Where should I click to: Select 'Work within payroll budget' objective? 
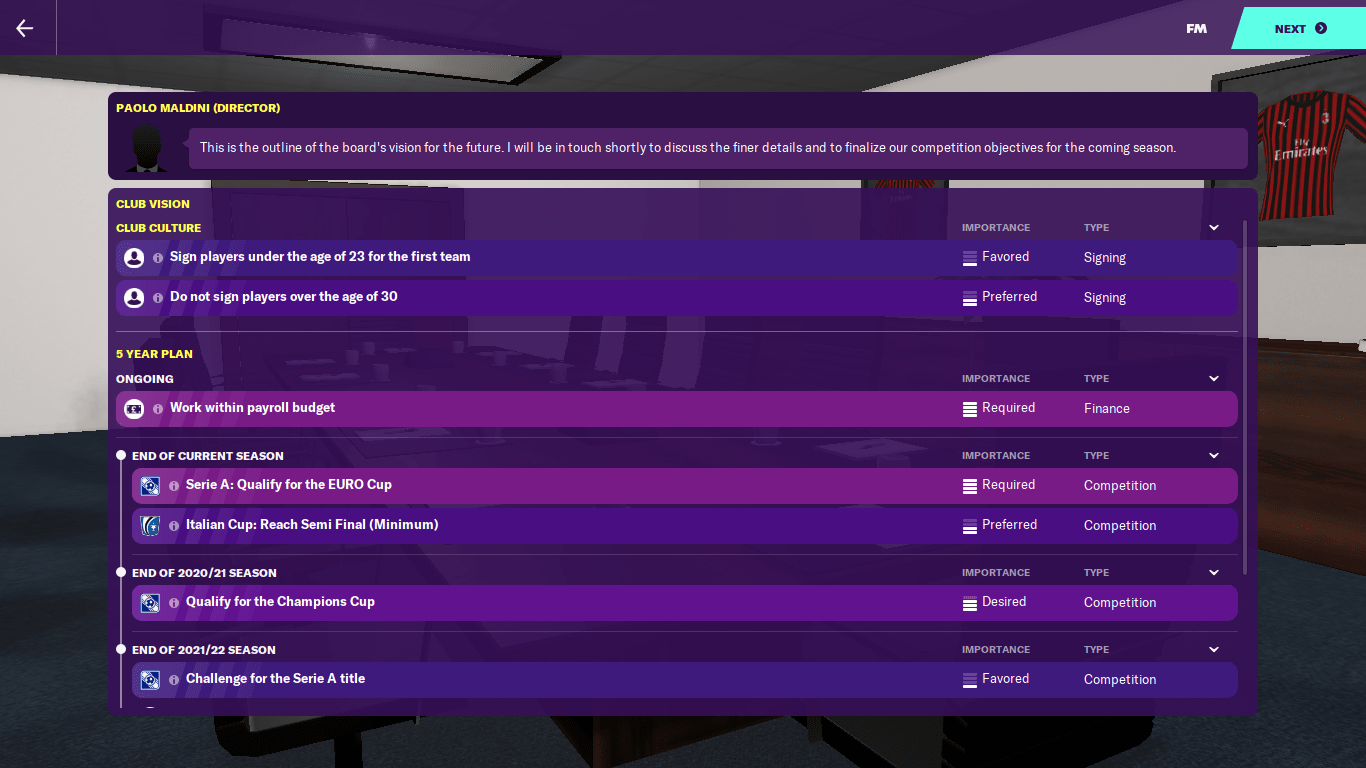(x=677, y=408)
